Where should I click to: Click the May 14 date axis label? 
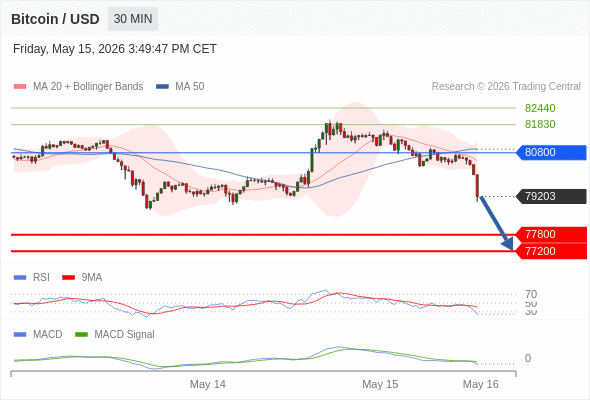[208, 384]
